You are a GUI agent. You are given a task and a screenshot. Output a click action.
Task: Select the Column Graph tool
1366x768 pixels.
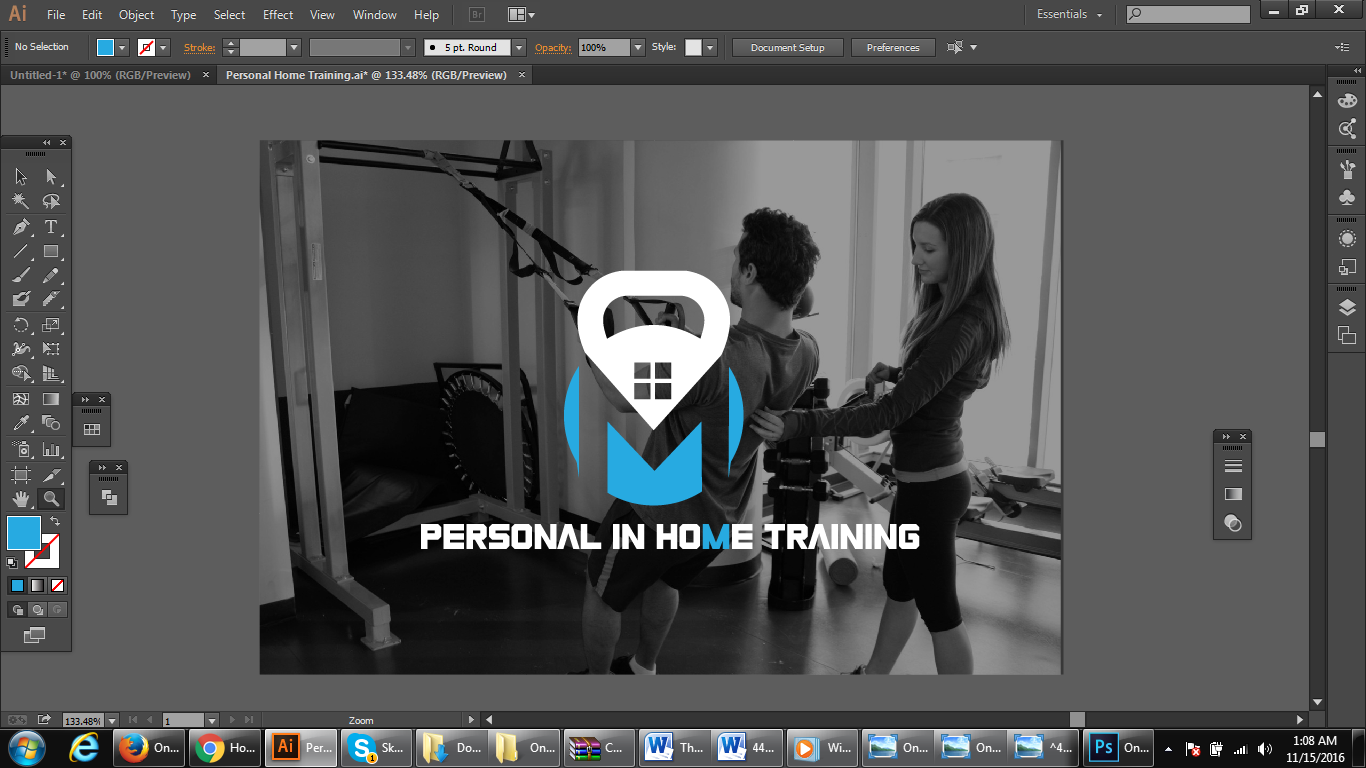click(x=51, y=449)
